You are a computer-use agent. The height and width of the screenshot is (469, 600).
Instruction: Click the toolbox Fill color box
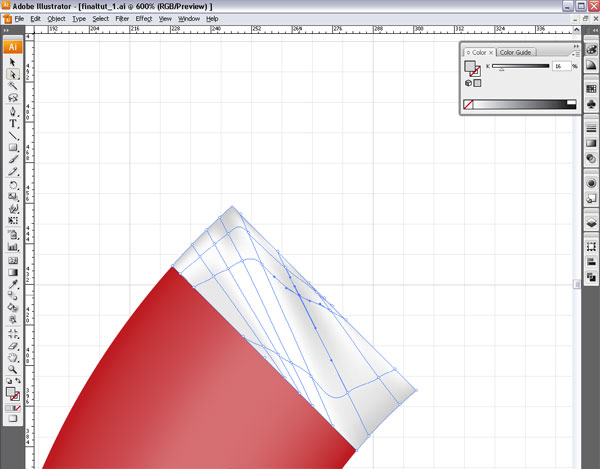[10, 392]
